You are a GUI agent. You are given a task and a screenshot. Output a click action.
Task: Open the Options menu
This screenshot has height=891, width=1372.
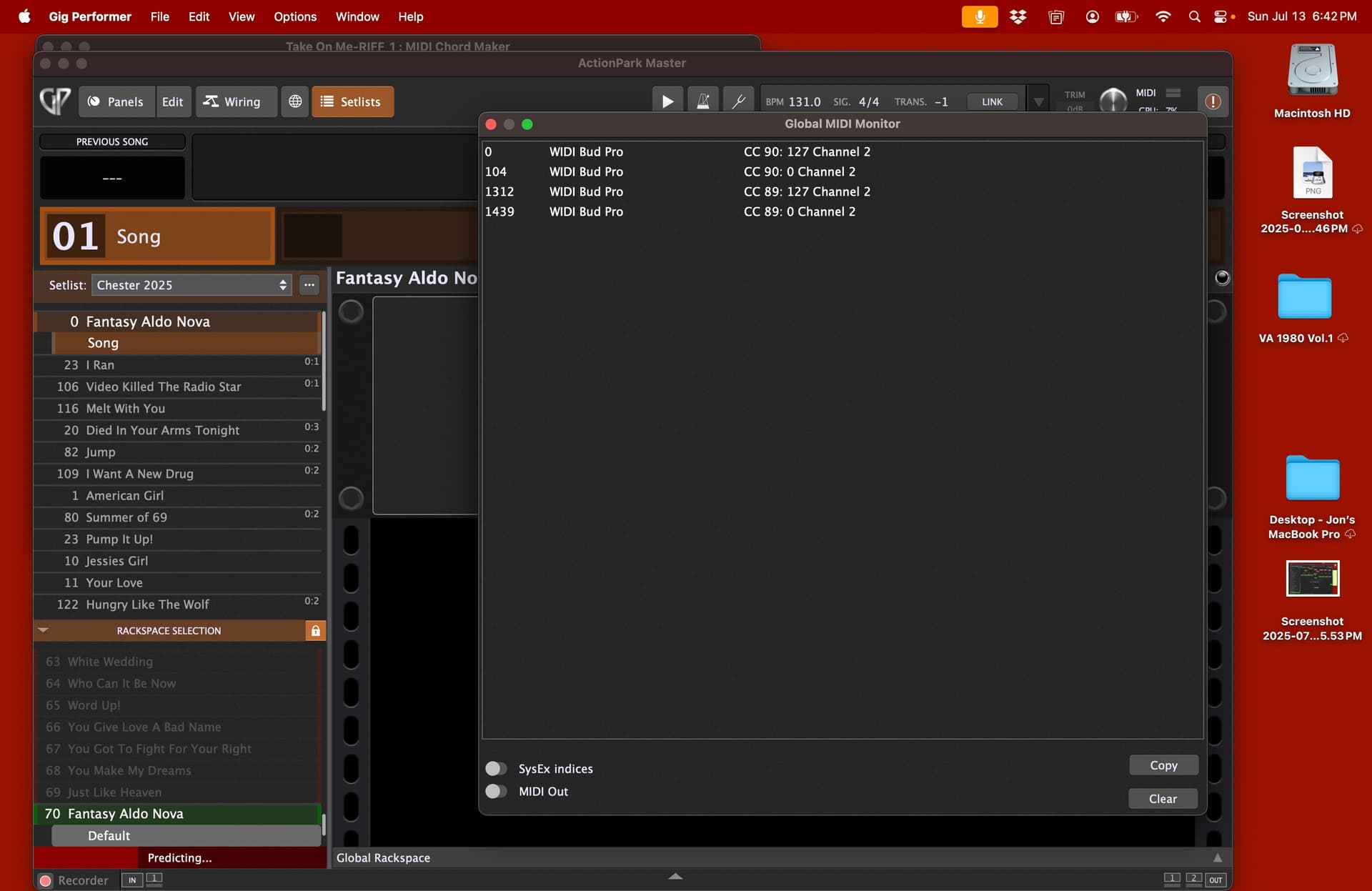click(x=294, y=16)
